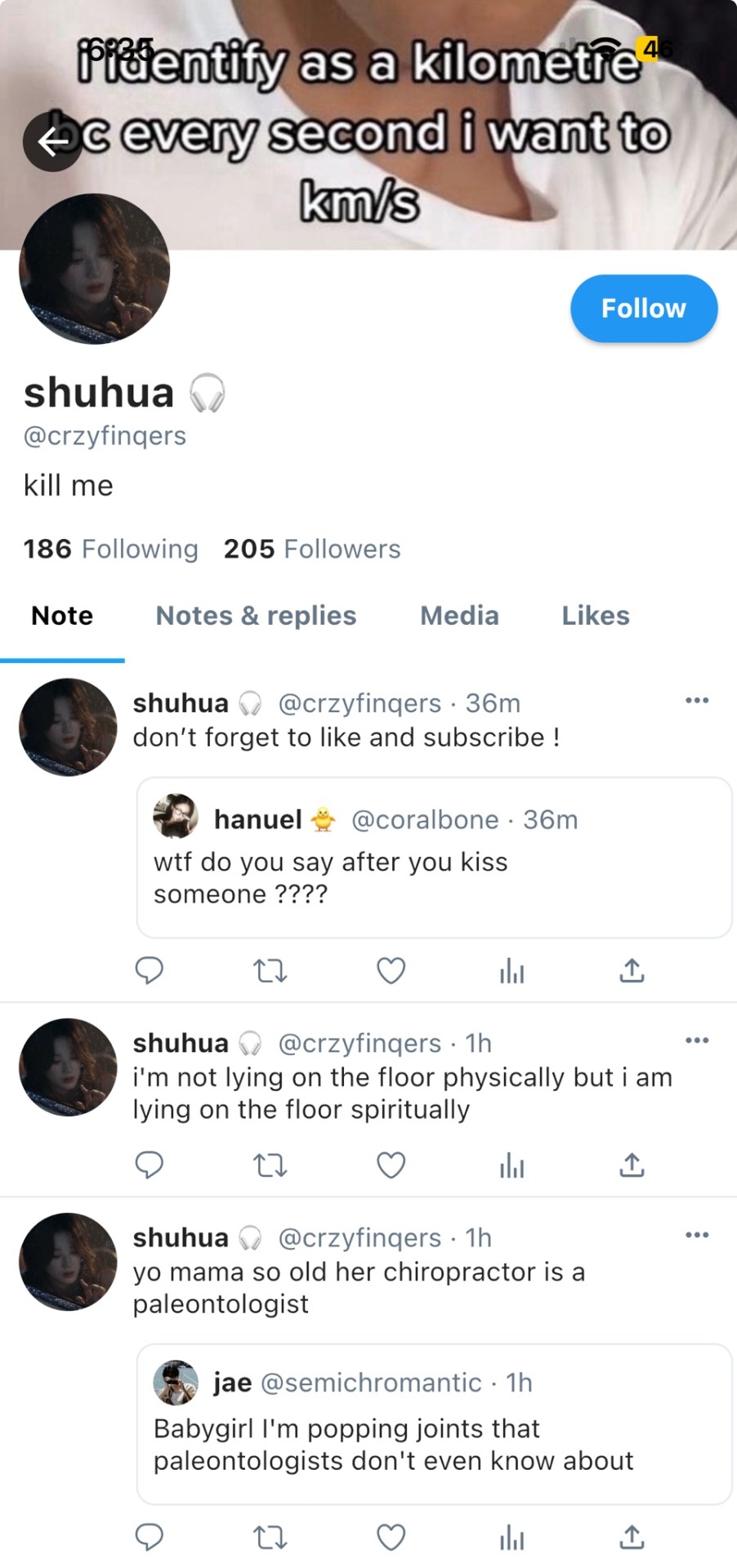
Task: View 205 Followers list
Action: 312,549
